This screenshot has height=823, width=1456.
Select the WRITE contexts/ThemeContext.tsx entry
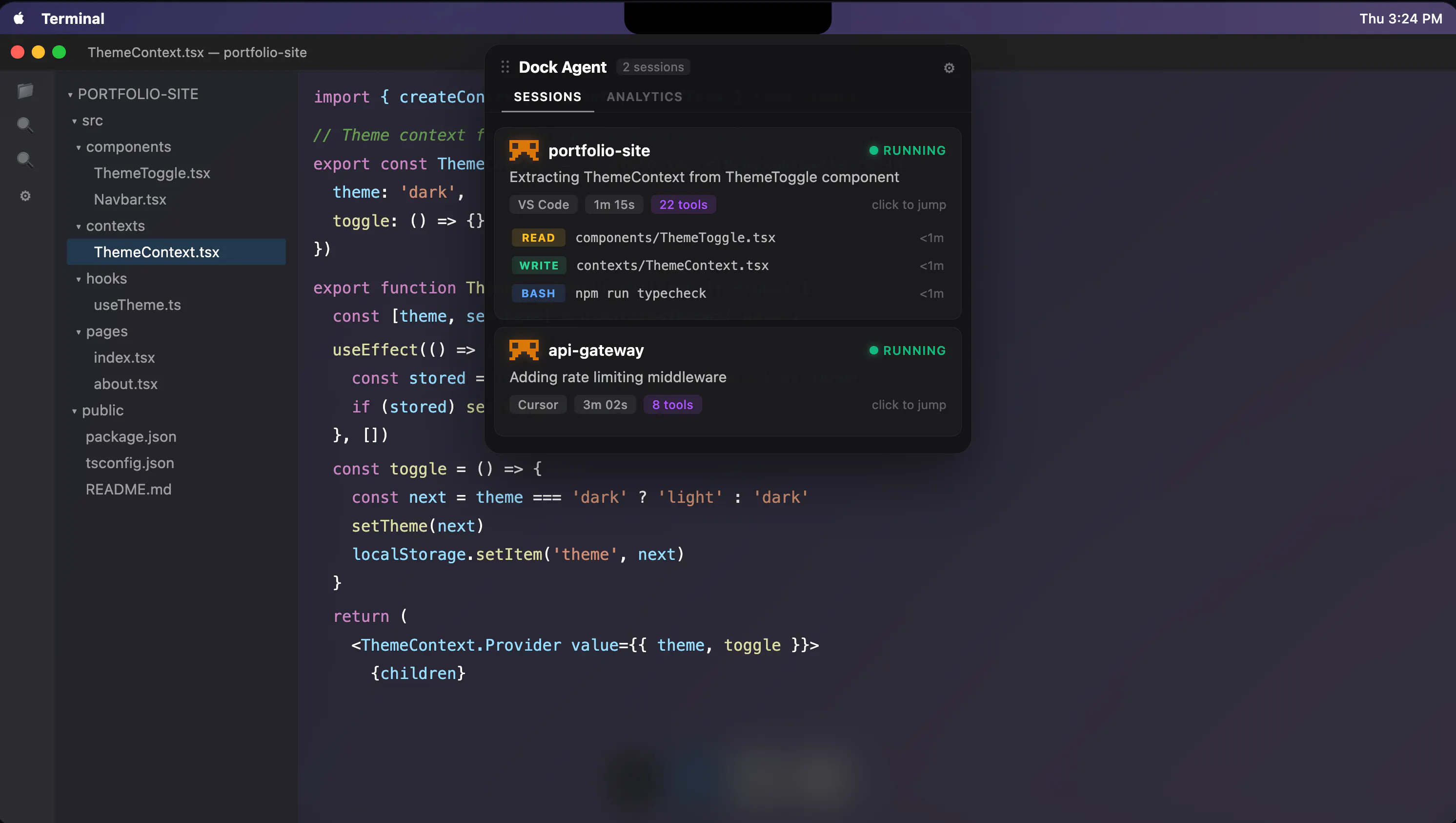click(728, 265)
